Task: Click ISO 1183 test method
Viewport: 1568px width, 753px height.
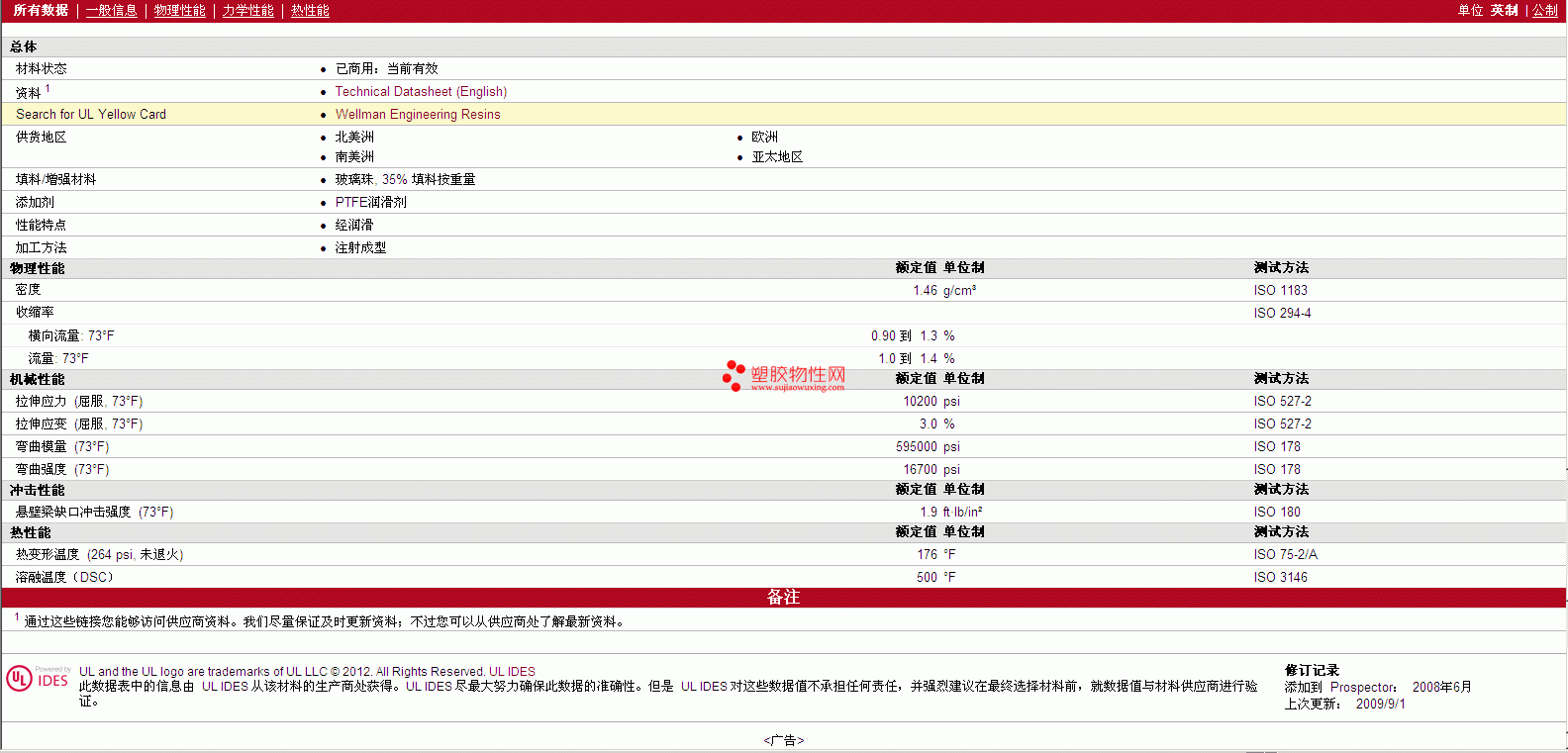Action: [x=1280, y=290]
